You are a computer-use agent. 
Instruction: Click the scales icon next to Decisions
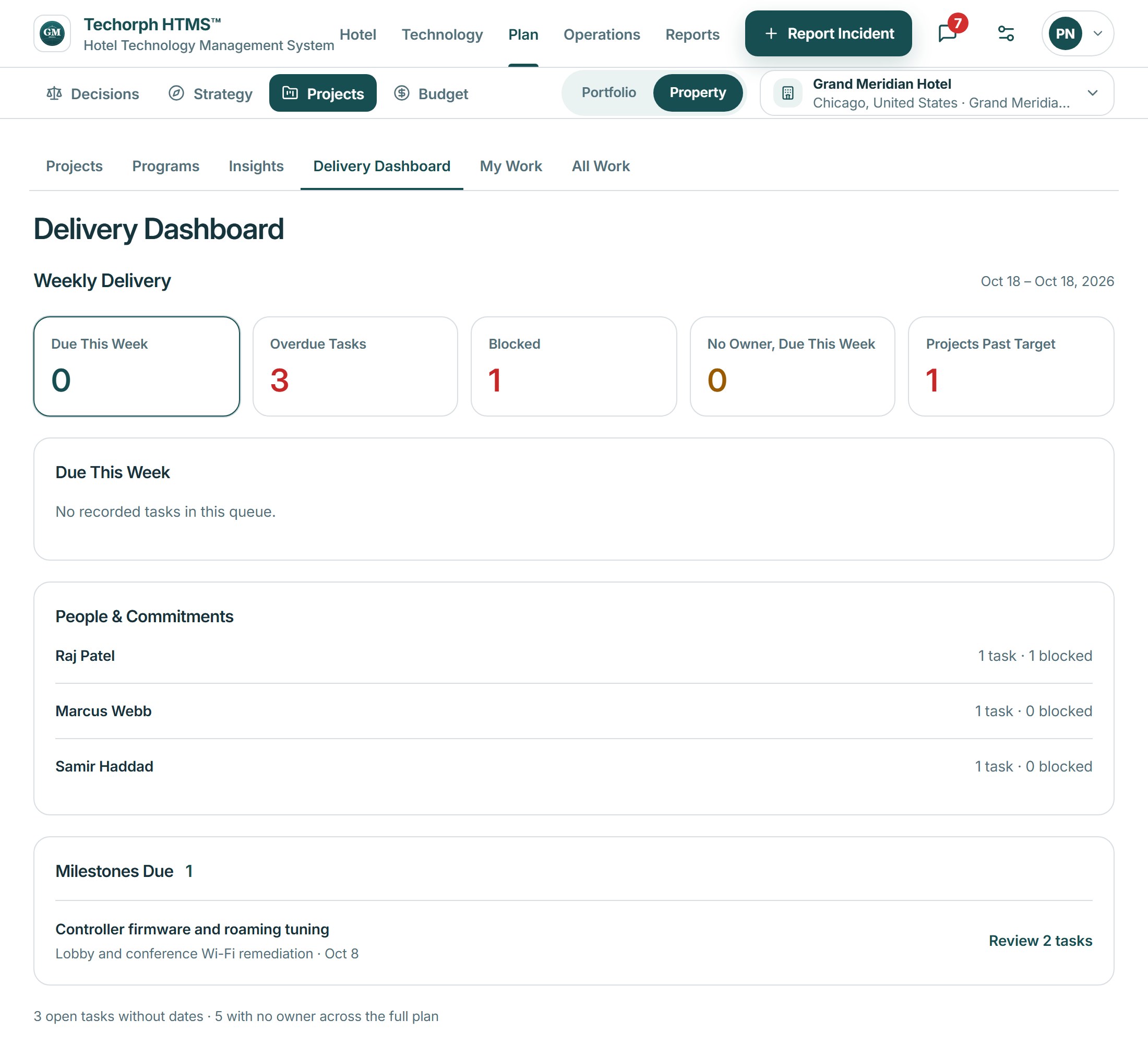(54, 93)
